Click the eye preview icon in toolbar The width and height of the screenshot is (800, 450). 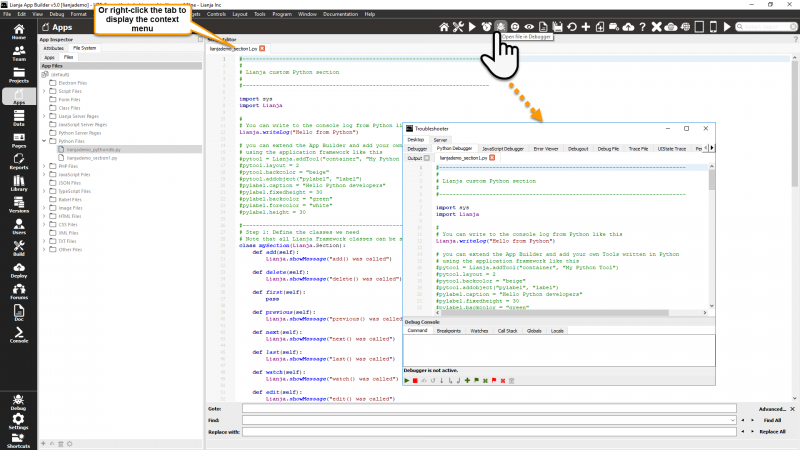pos(529,27)
